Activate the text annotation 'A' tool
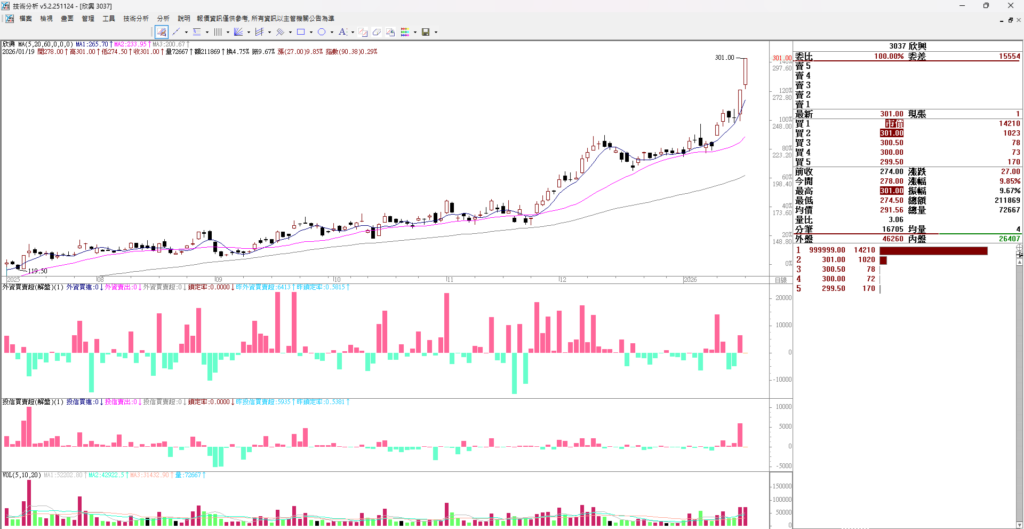 pos(342,32)
